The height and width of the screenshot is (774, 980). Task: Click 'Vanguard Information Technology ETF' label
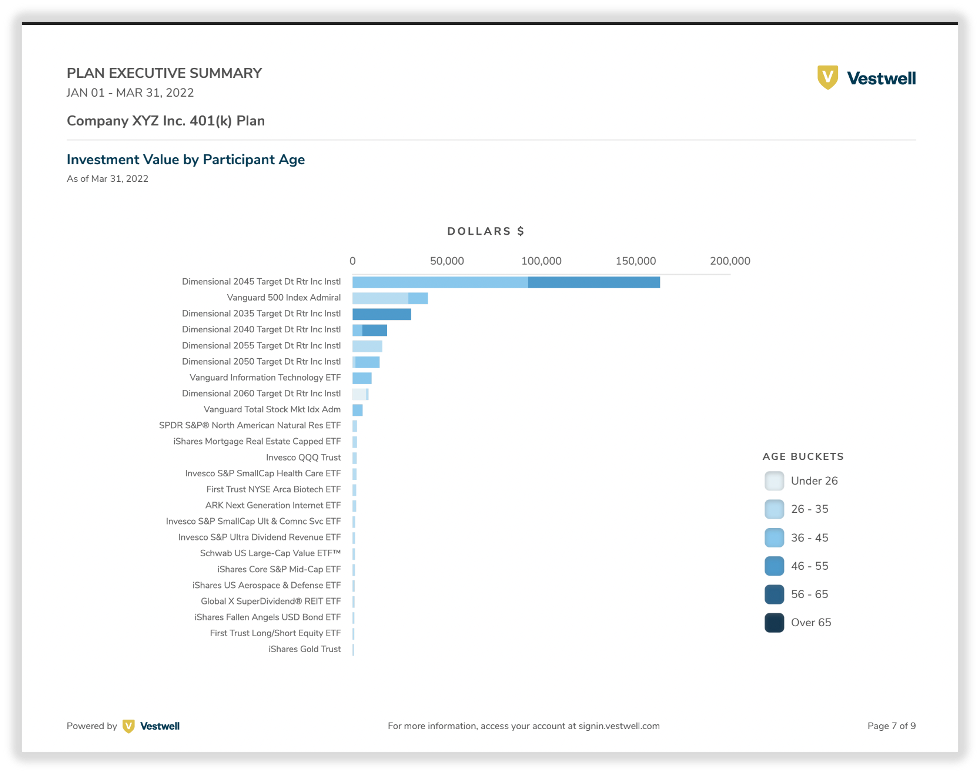pyautogui.click(x=265, y=378)
